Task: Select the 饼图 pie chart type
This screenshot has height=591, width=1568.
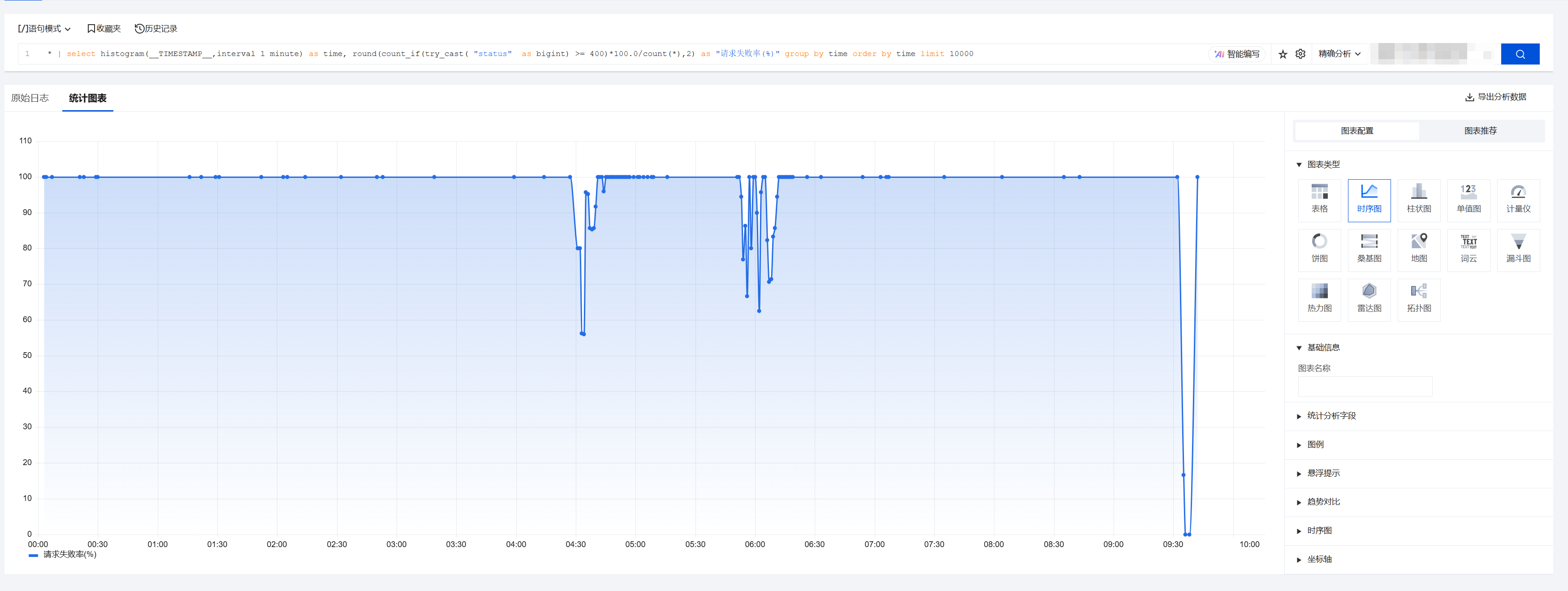Action: [x=1319, y=250]
